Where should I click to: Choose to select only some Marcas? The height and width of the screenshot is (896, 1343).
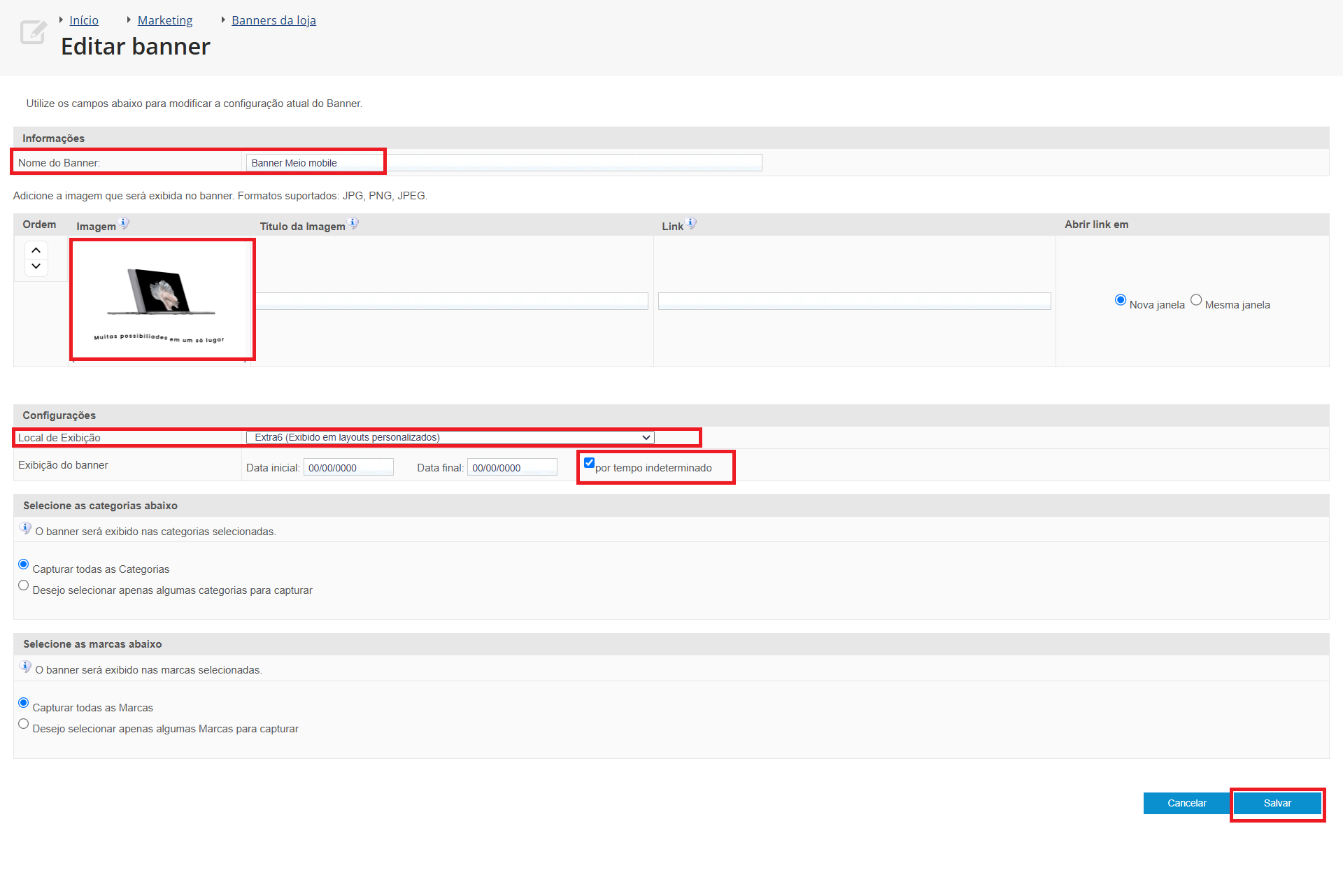[24, 724]
